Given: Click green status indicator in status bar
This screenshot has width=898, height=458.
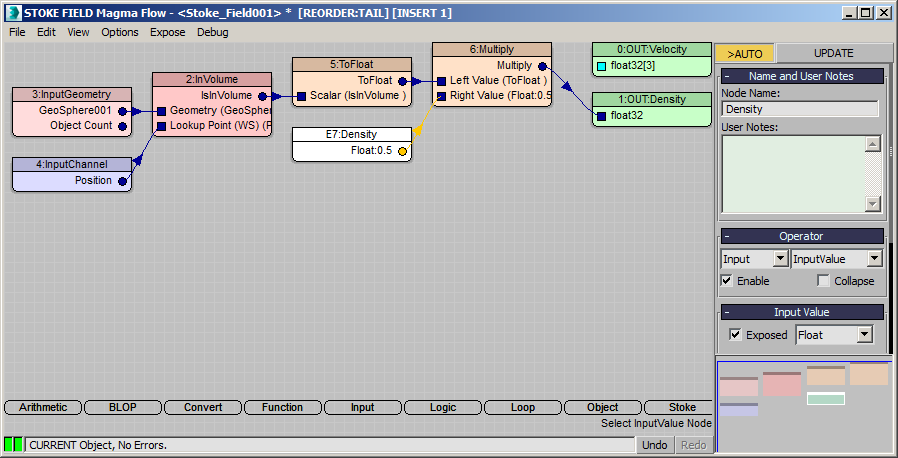Looking at the screenshot, I should coord(13,444).
